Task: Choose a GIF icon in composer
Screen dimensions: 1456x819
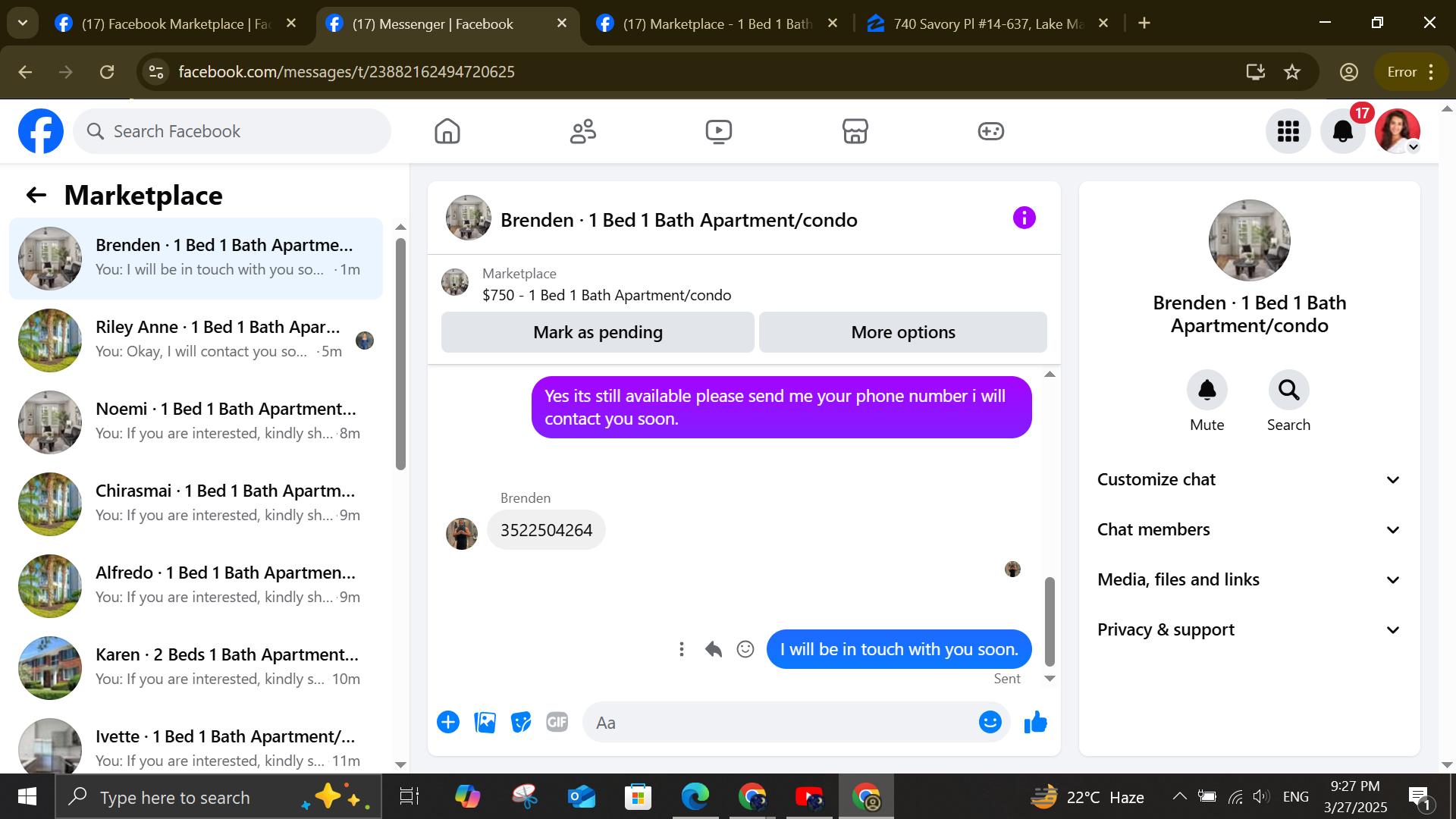Action: pos(557,722)
